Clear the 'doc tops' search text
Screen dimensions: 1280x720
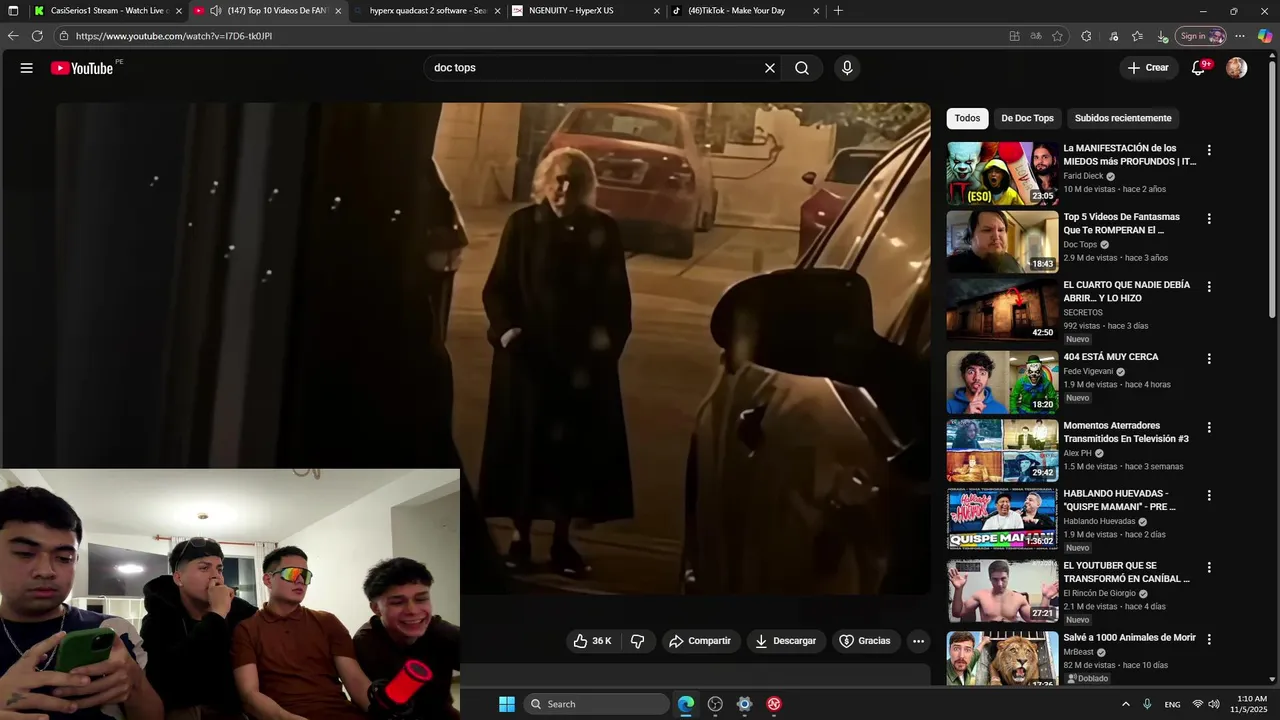770,68
